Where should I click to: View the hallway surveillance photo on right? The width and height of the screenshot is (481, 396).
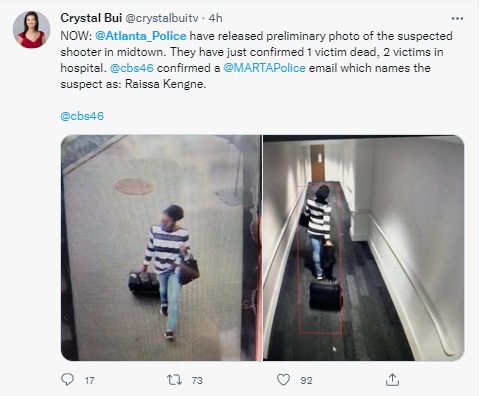363,248
